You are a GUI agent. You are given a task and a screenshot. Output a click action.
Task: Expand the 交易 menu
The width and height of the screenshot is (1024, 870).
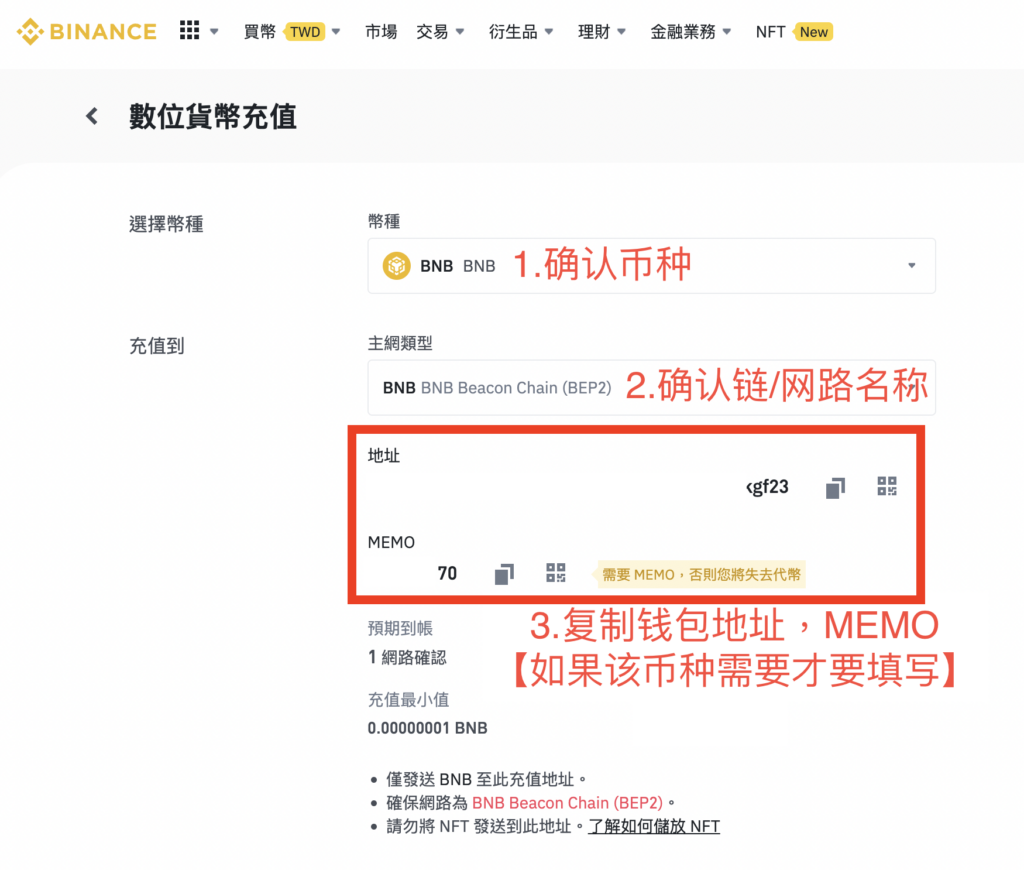coord(440,31)
